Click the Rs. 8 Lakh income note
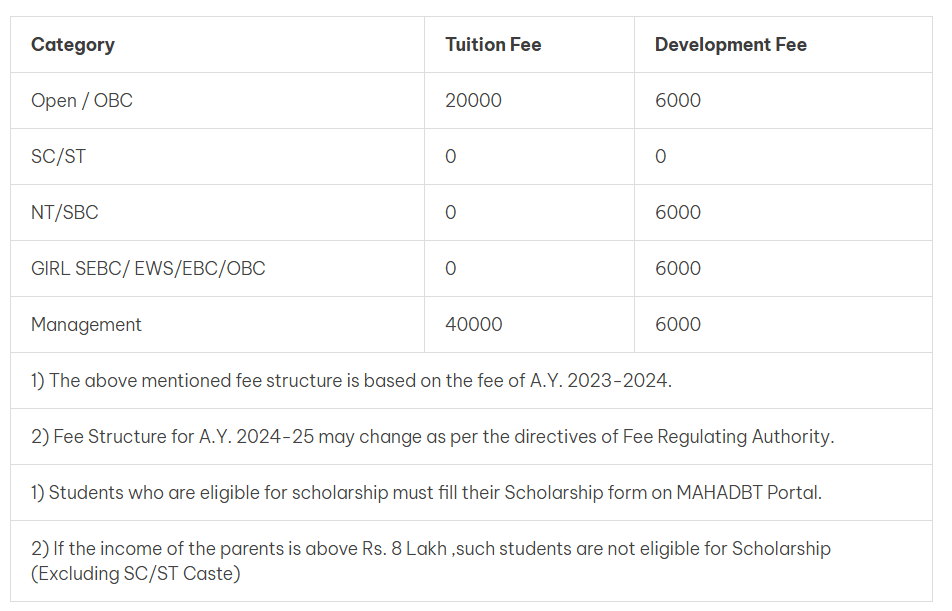This screenshot has width=952, height=611. [430, 560]
